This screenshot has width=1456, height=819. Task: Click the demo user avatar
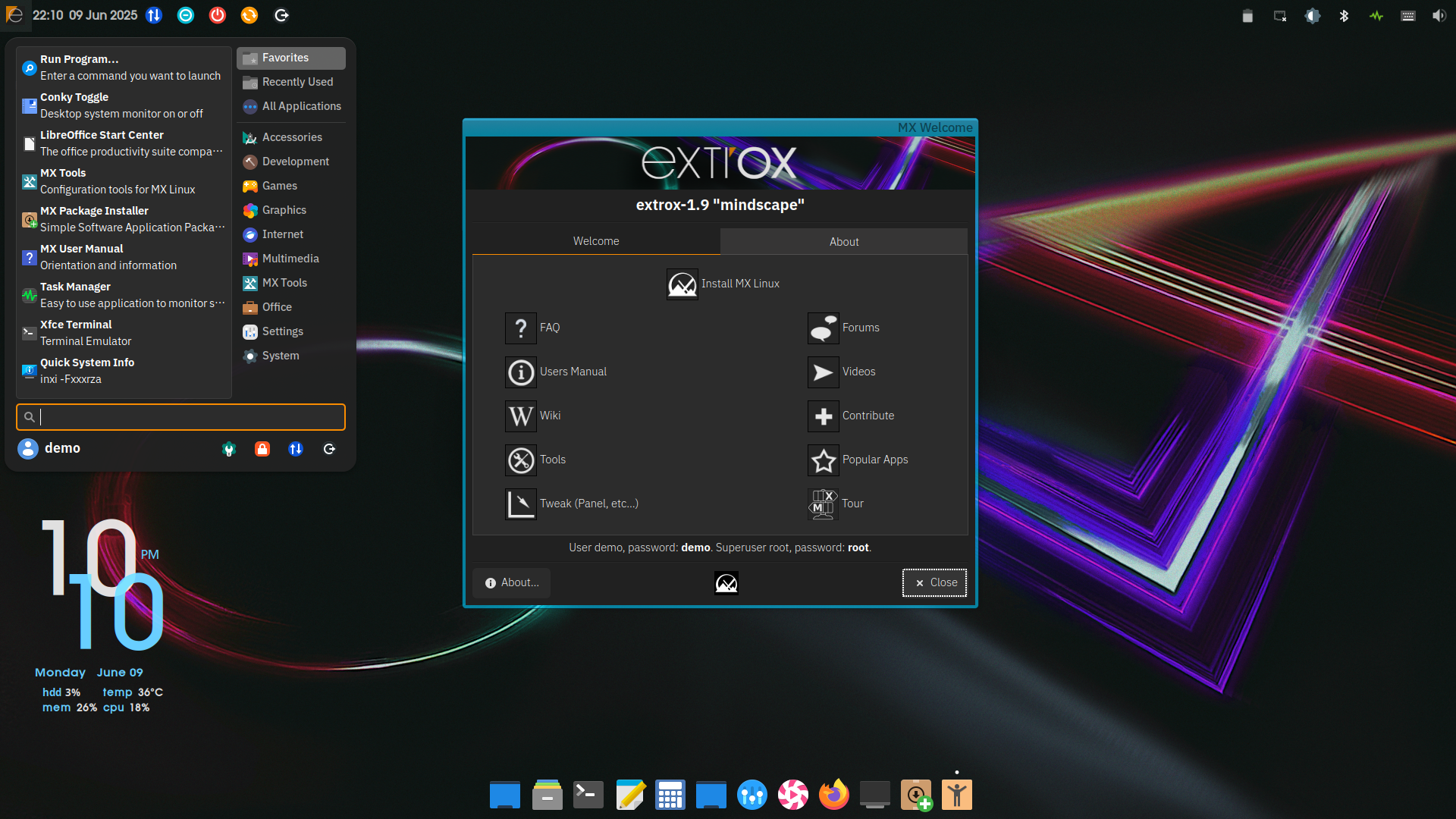(28, 449)
